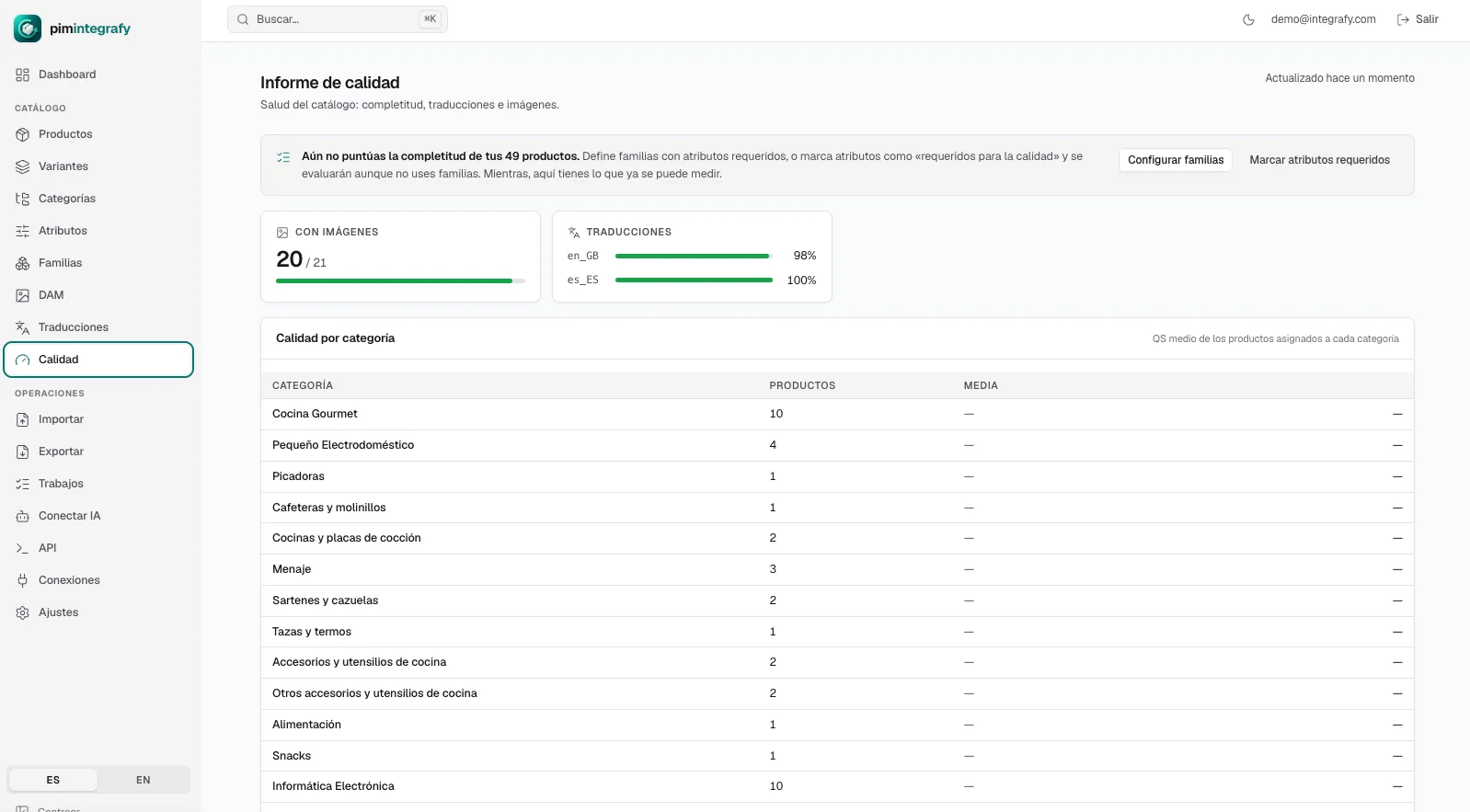Click the pimintegrafy logo icon
Screen dimensions: 1470x812
point(28,29)
